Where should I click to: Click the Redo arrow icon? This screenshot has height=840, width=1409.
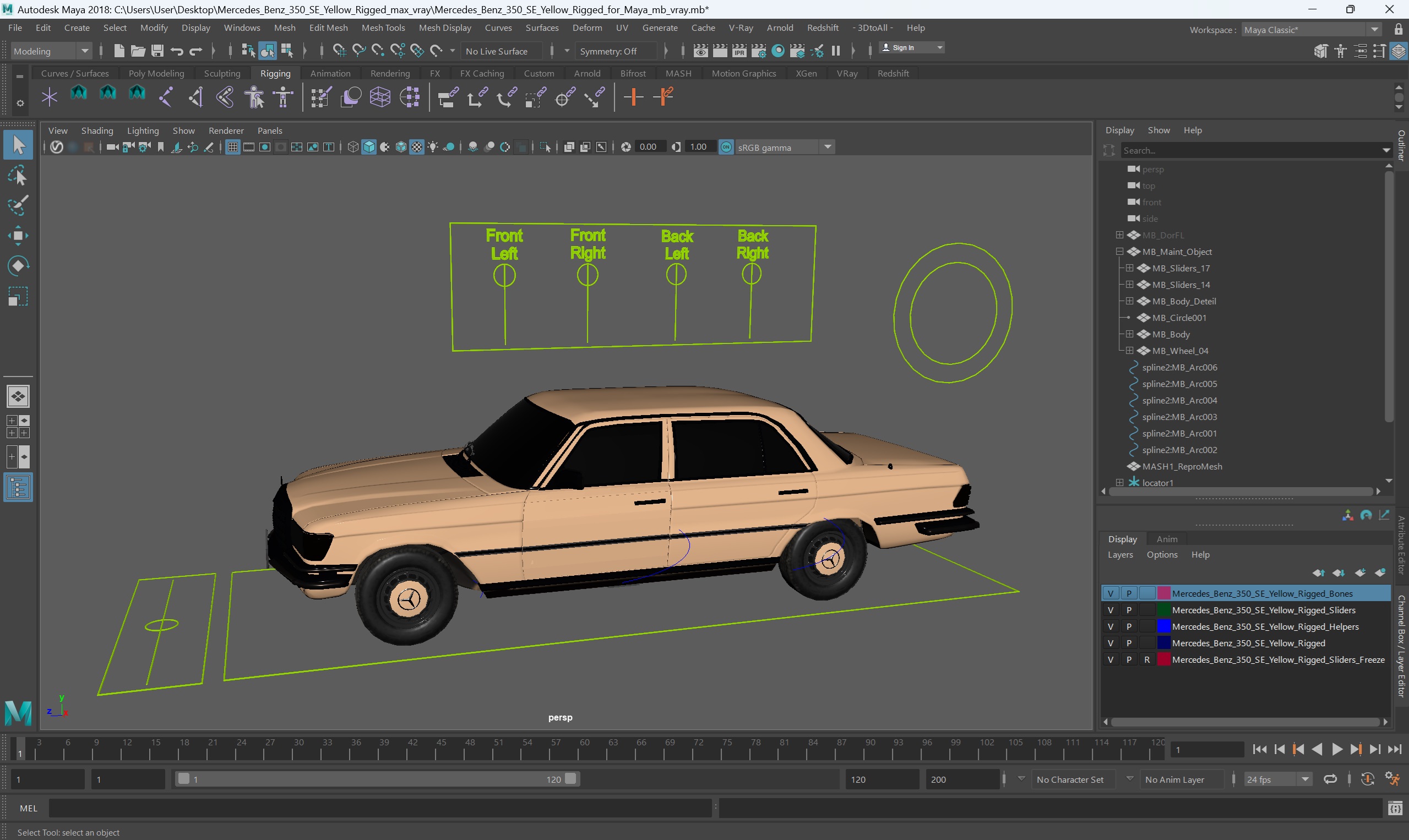point(196,51)
